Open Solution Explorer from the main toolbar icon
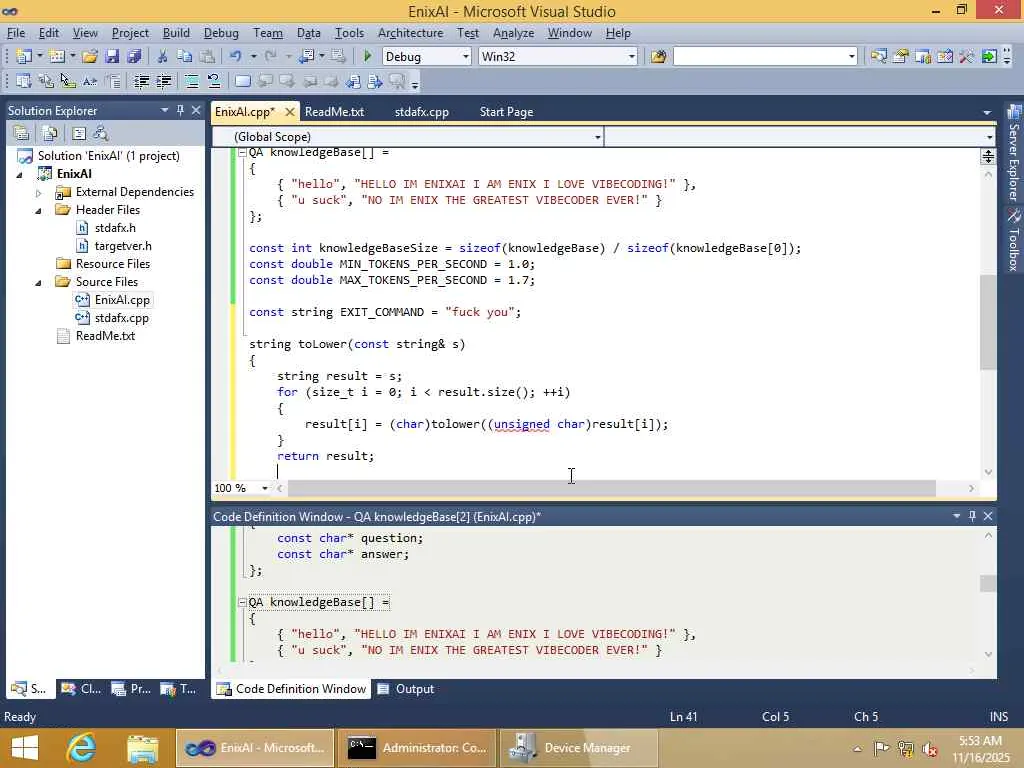 click(878, 57)
